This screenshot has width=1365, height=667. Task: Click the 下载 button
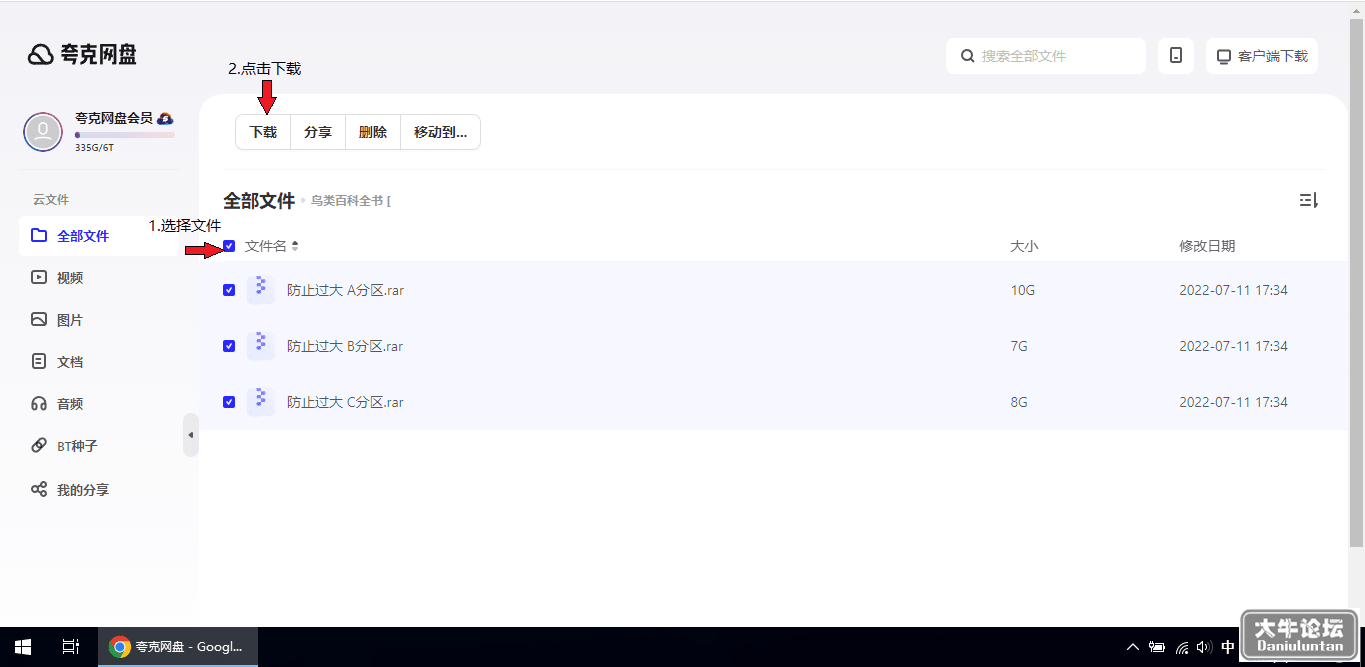[x=263, y=132]
